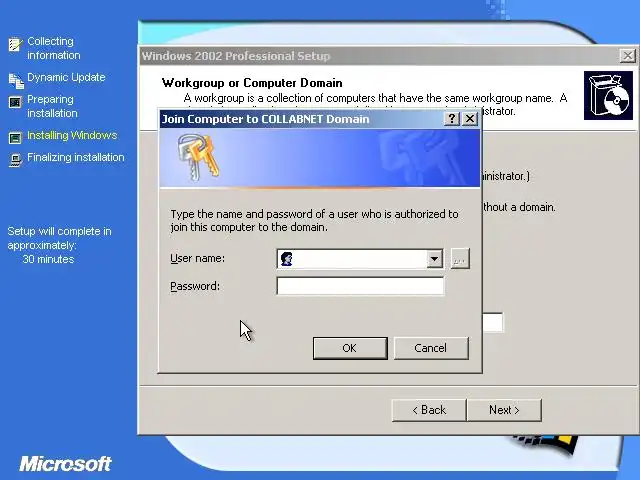Click the 'User name:' label
This screenshot has width=640, height=480.
(197, 258)
